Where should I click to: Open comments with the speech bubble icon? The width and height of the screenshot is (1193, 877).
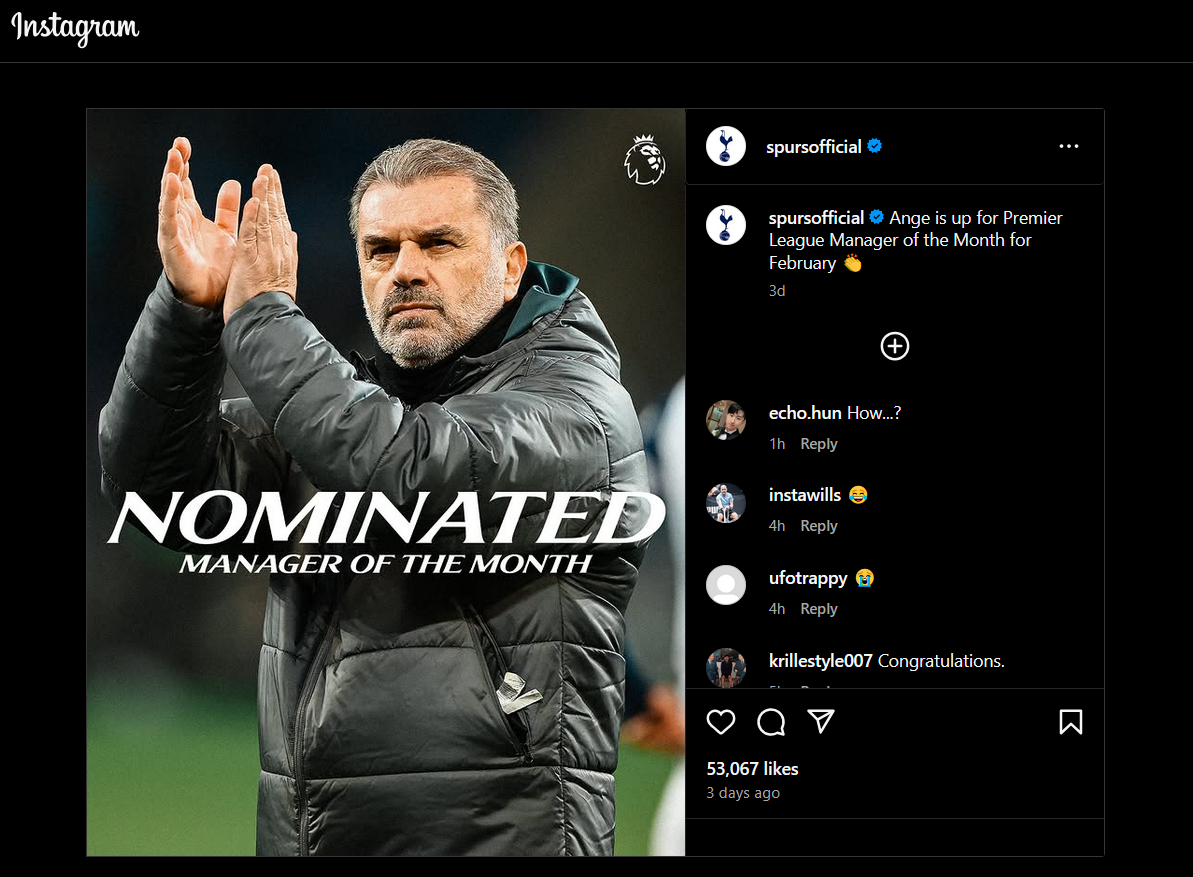point(771,722)
